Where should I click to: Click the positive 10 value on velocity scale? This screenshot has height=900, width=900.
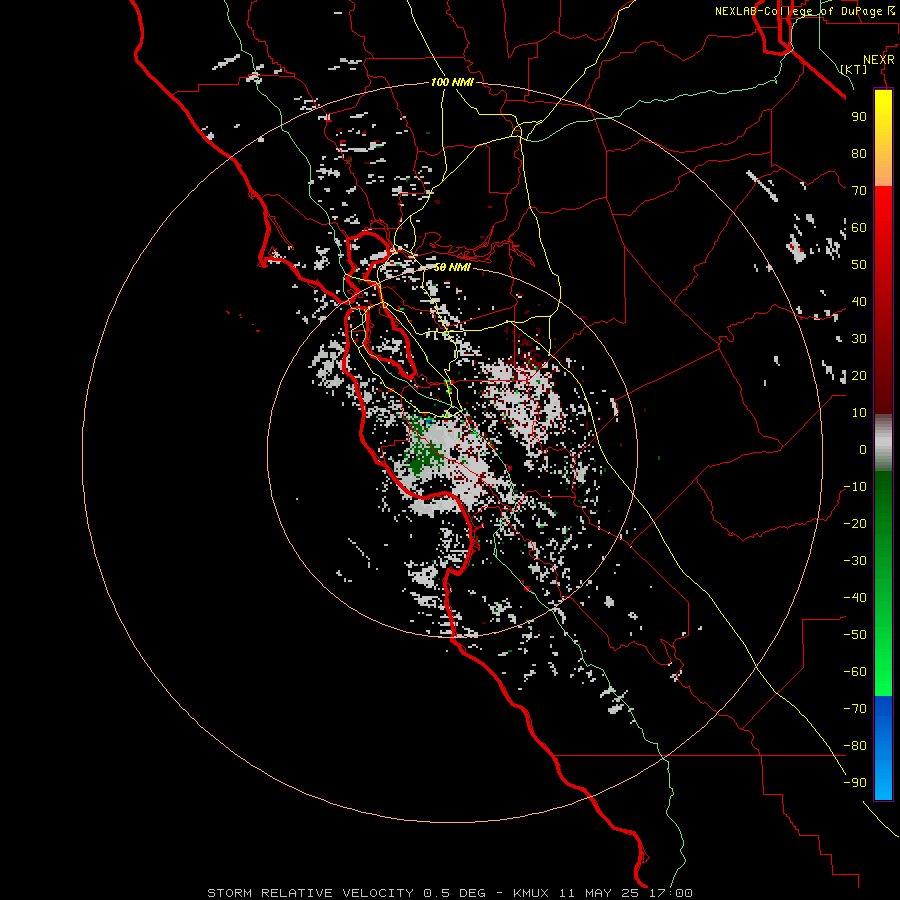tap(859, 413)
